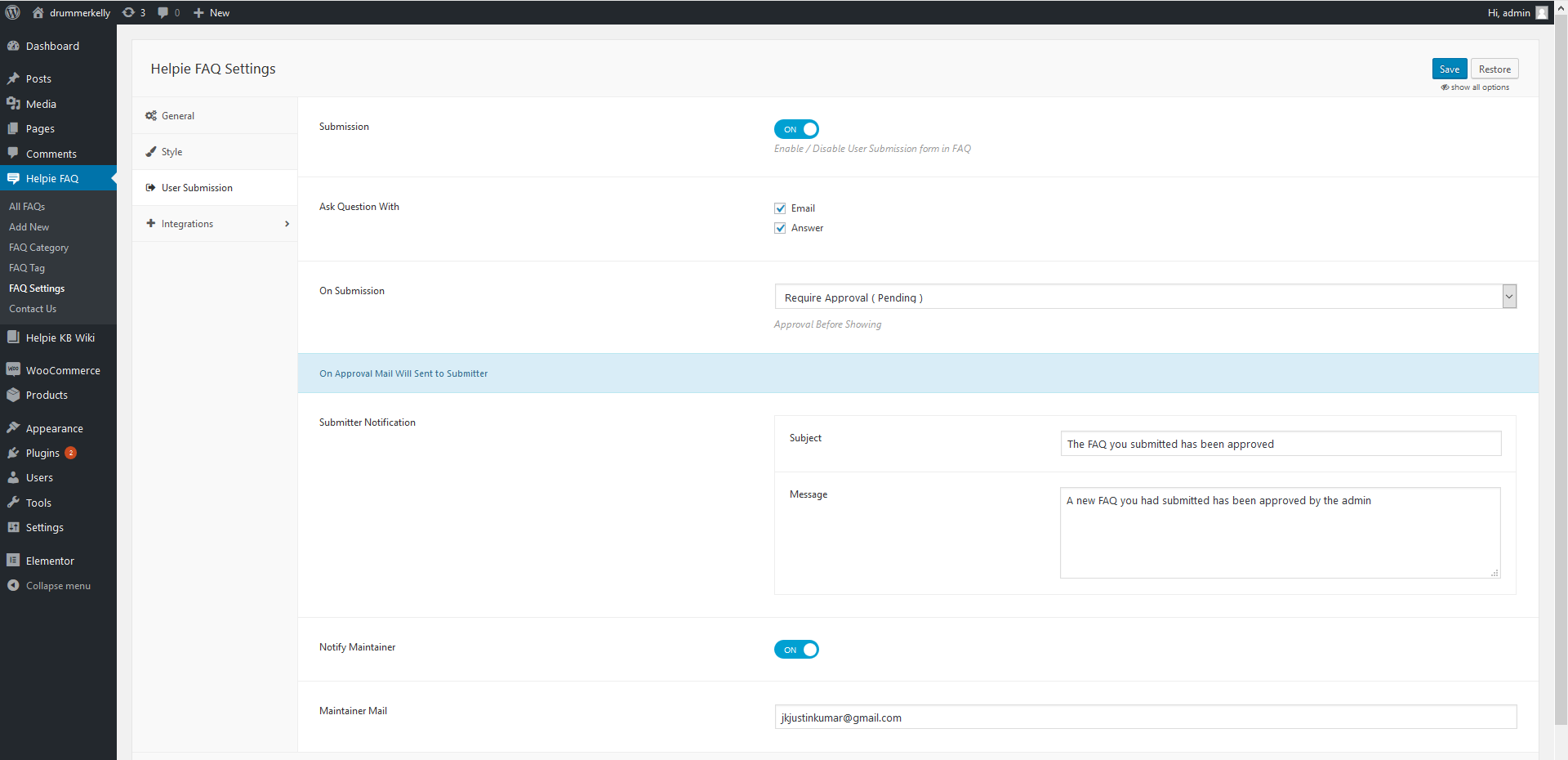Open the On Submission dropdown
The image size is (1568, 760).
pyautogui.click(x=1144, y=297)
